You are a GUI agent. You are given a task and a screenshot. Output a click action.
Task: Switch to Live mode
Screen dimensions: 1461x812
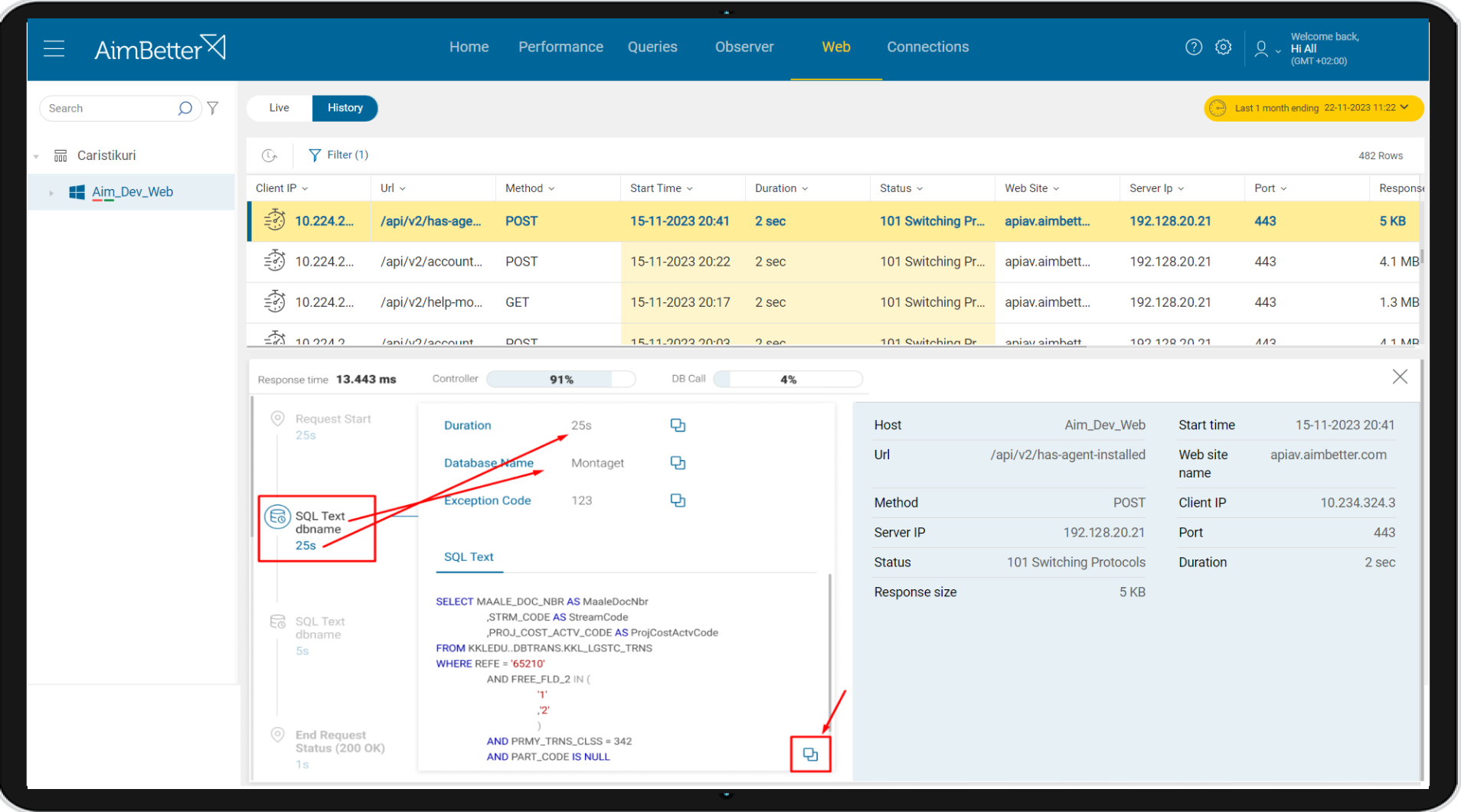click(279, 108)
